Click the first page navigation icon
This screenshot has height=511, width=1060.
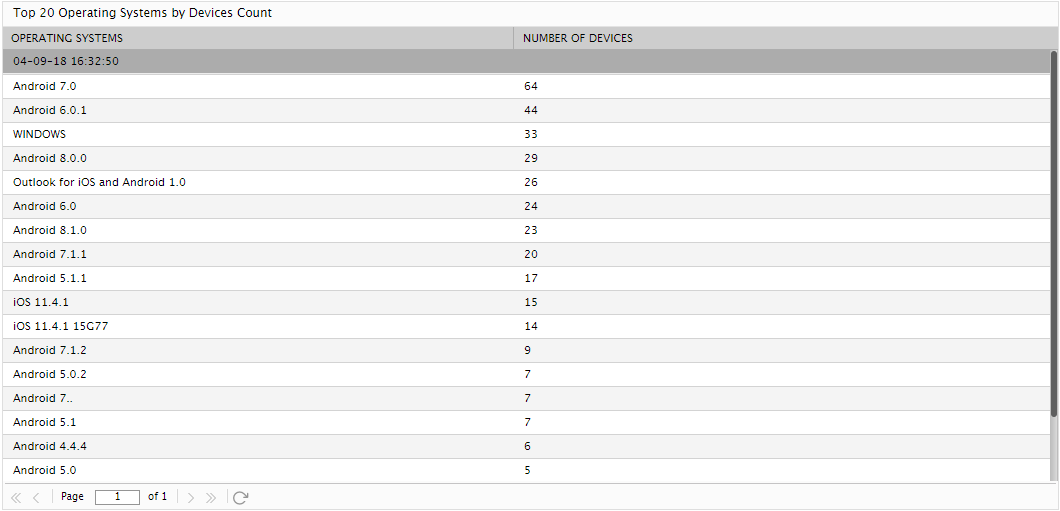pyautogui.click(x=16, y=497)
